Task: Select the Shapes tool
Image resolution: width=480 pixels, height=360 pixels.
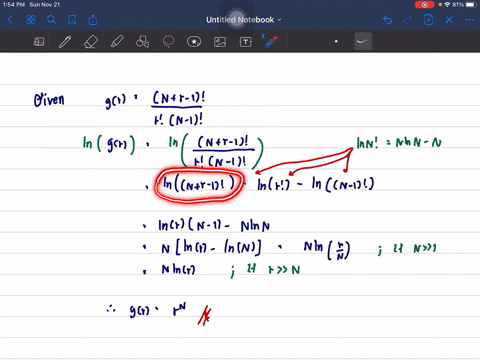Action: coord(142,42)
